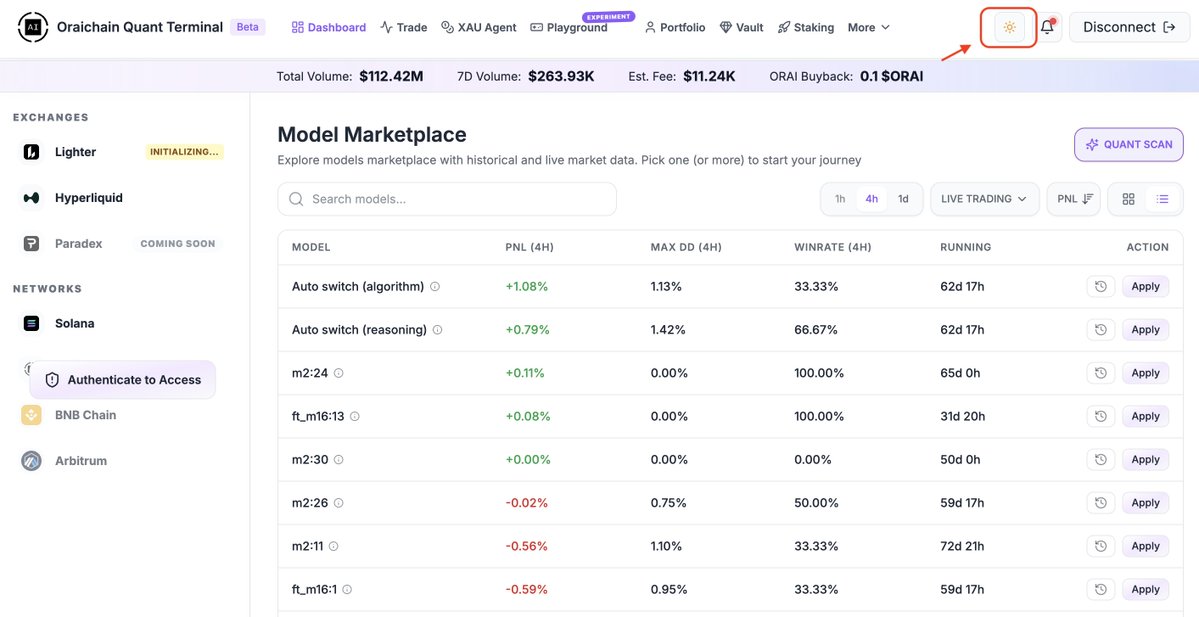Image resolution: width=1199 pixels, height=617 pixels.
Task: Apply the m2:11 model
Action: point(1145,547)
